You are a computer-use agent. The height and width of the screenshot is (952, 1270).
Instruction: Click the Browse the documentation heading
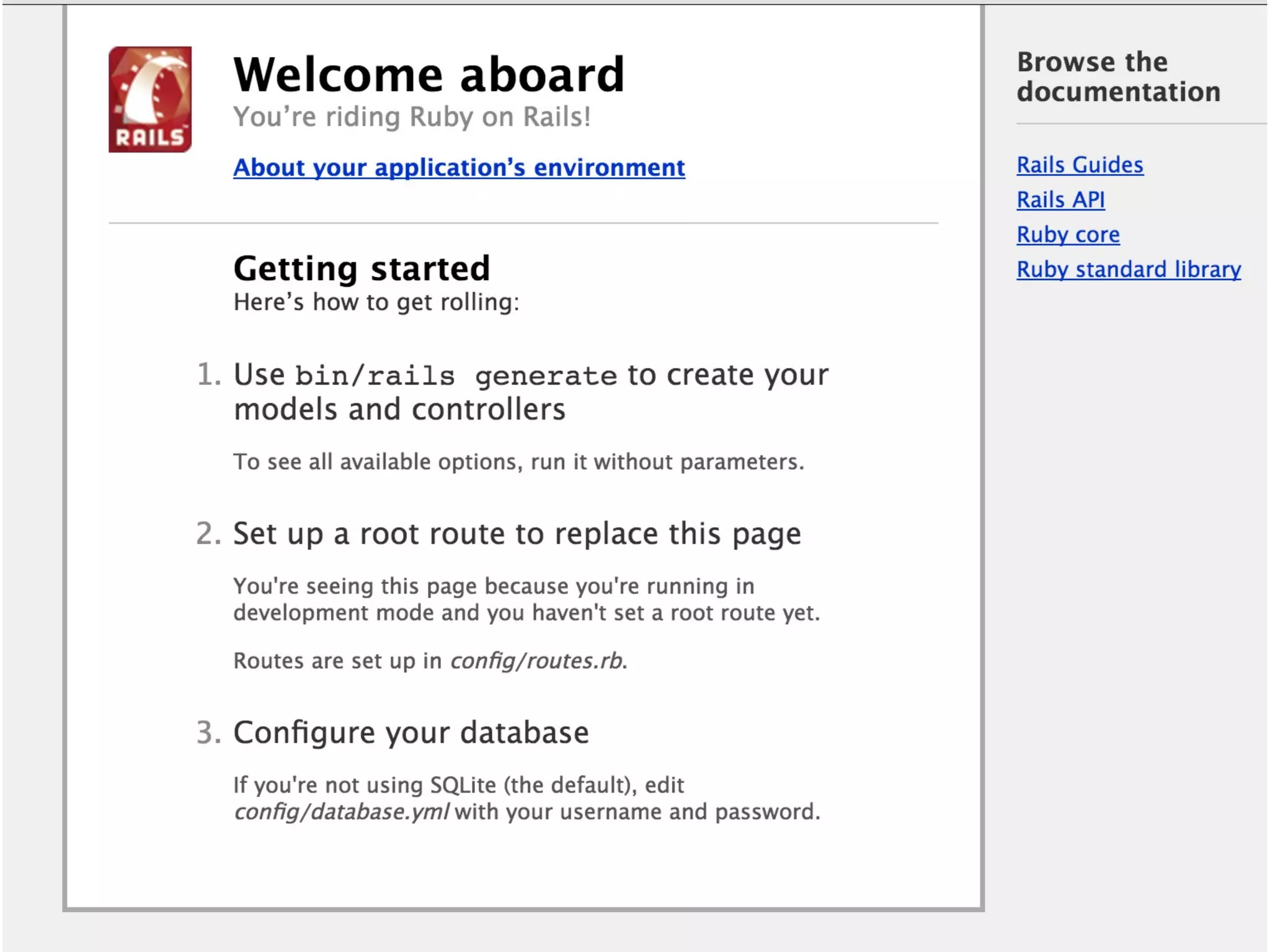point(1118,77)
